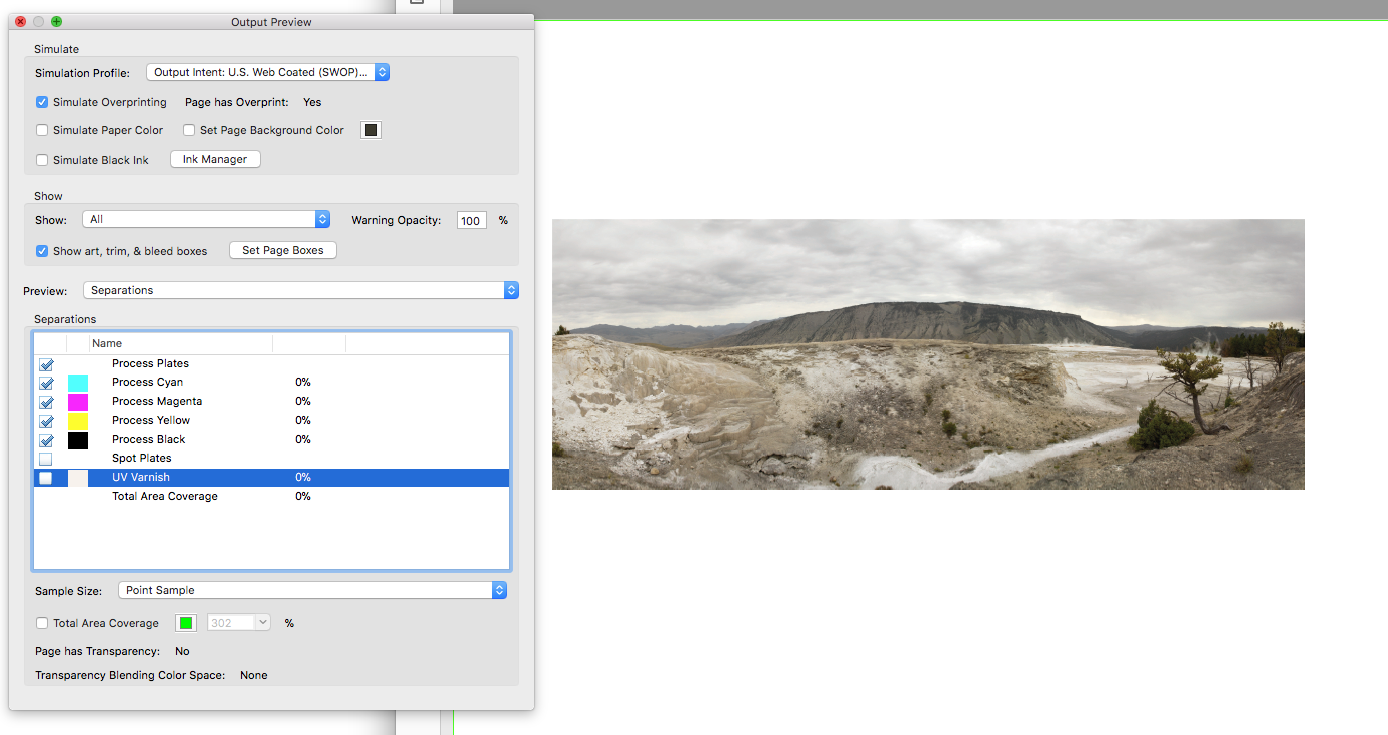The image size is (1388, 735).
Task: Click the UV Varnish color swatch
Action: coord(78,478)
